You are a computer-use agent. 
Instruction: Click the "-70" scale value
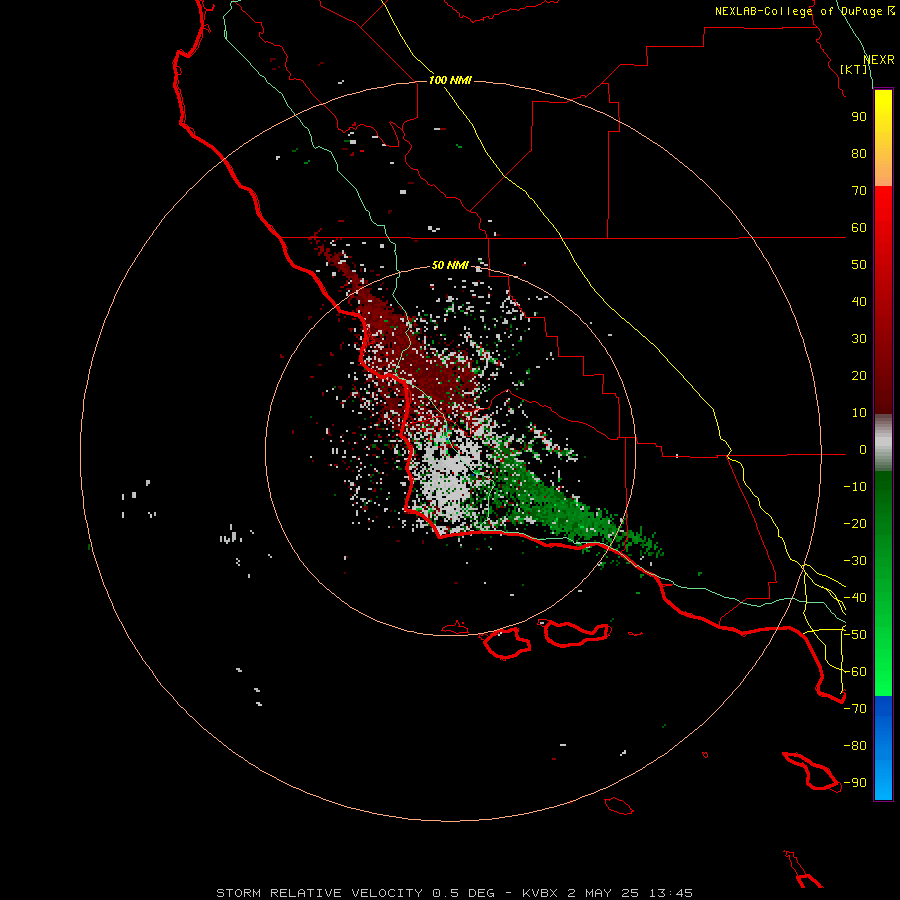[855, 709]
